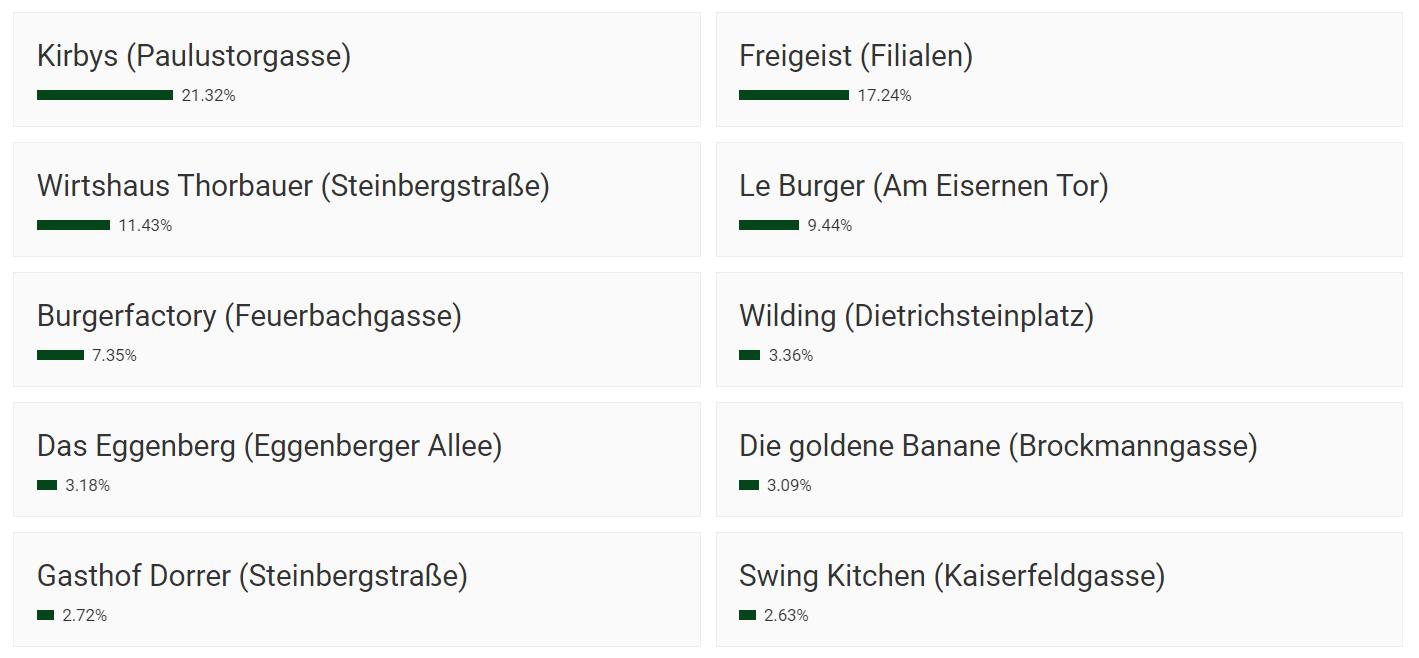
Task: Choose Le Burger (Am Eisernen Tor)
Action: (x=1059, y=200)
